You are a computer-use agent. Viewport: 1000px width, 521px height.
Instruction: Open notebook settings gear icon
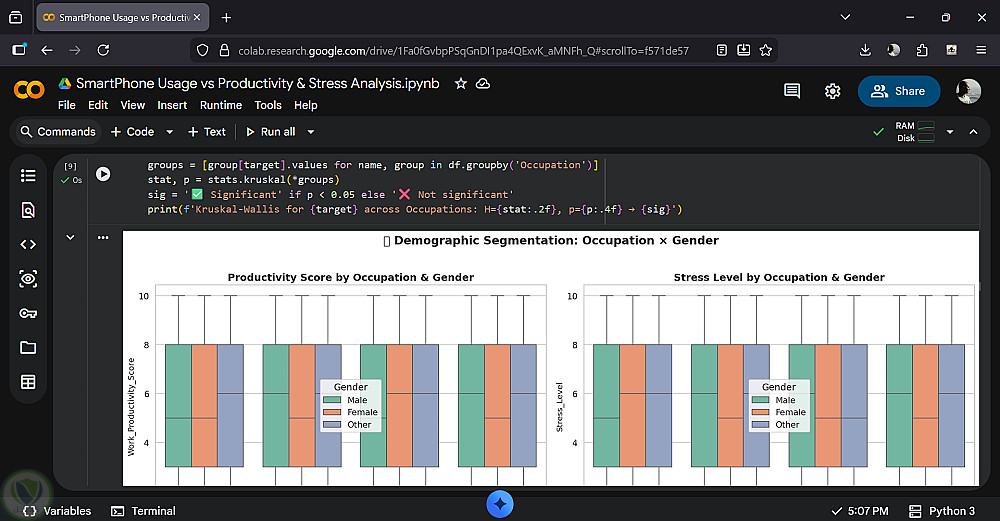832,91
